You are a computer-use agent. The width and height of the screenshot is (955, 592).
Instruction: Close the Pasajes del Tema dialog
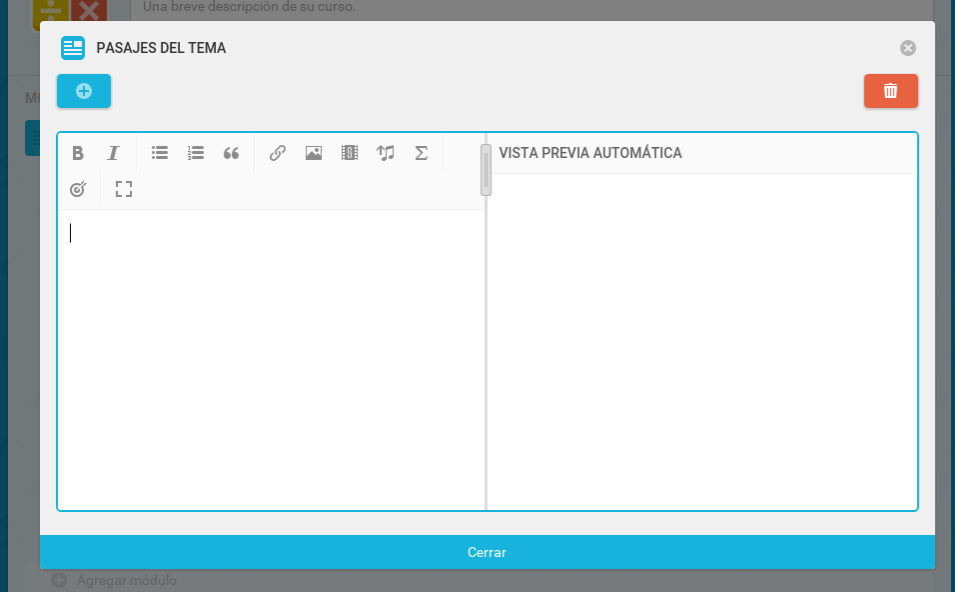908,48
